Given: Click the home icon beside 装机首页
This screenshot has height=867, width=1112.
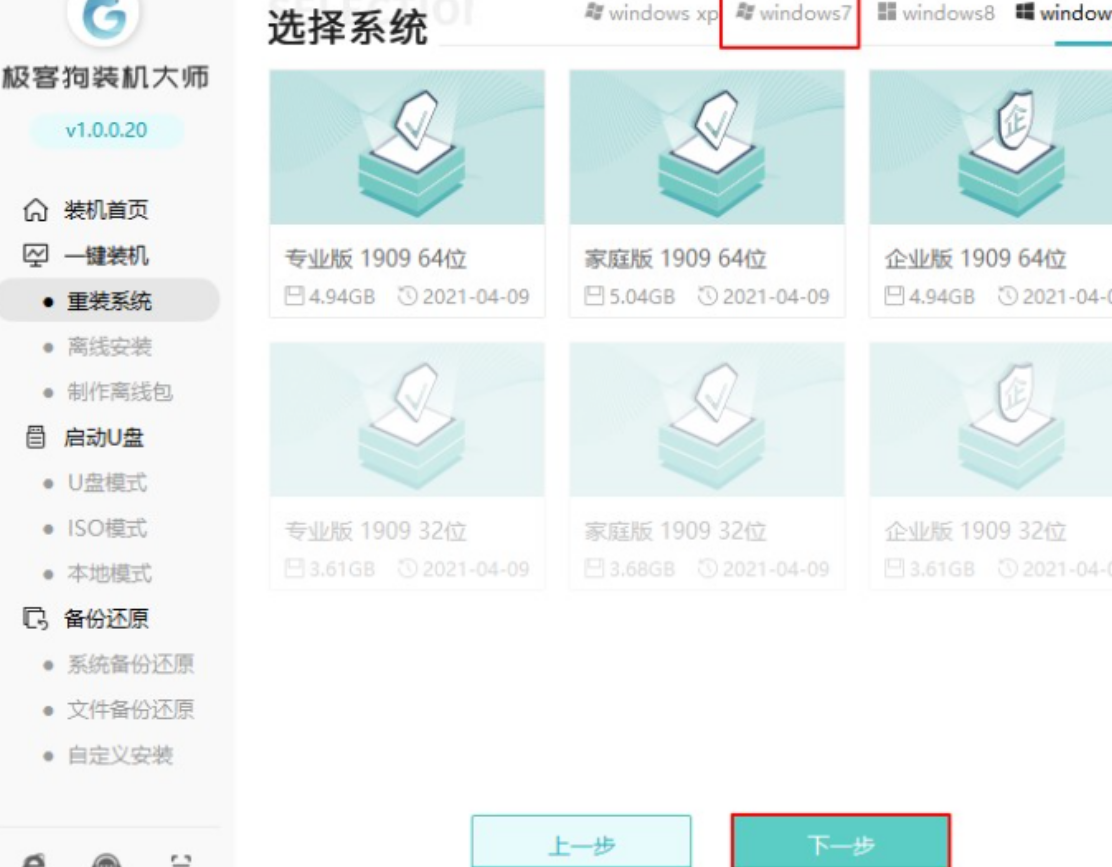Looking at the screenshot, I should pos(35,210).
